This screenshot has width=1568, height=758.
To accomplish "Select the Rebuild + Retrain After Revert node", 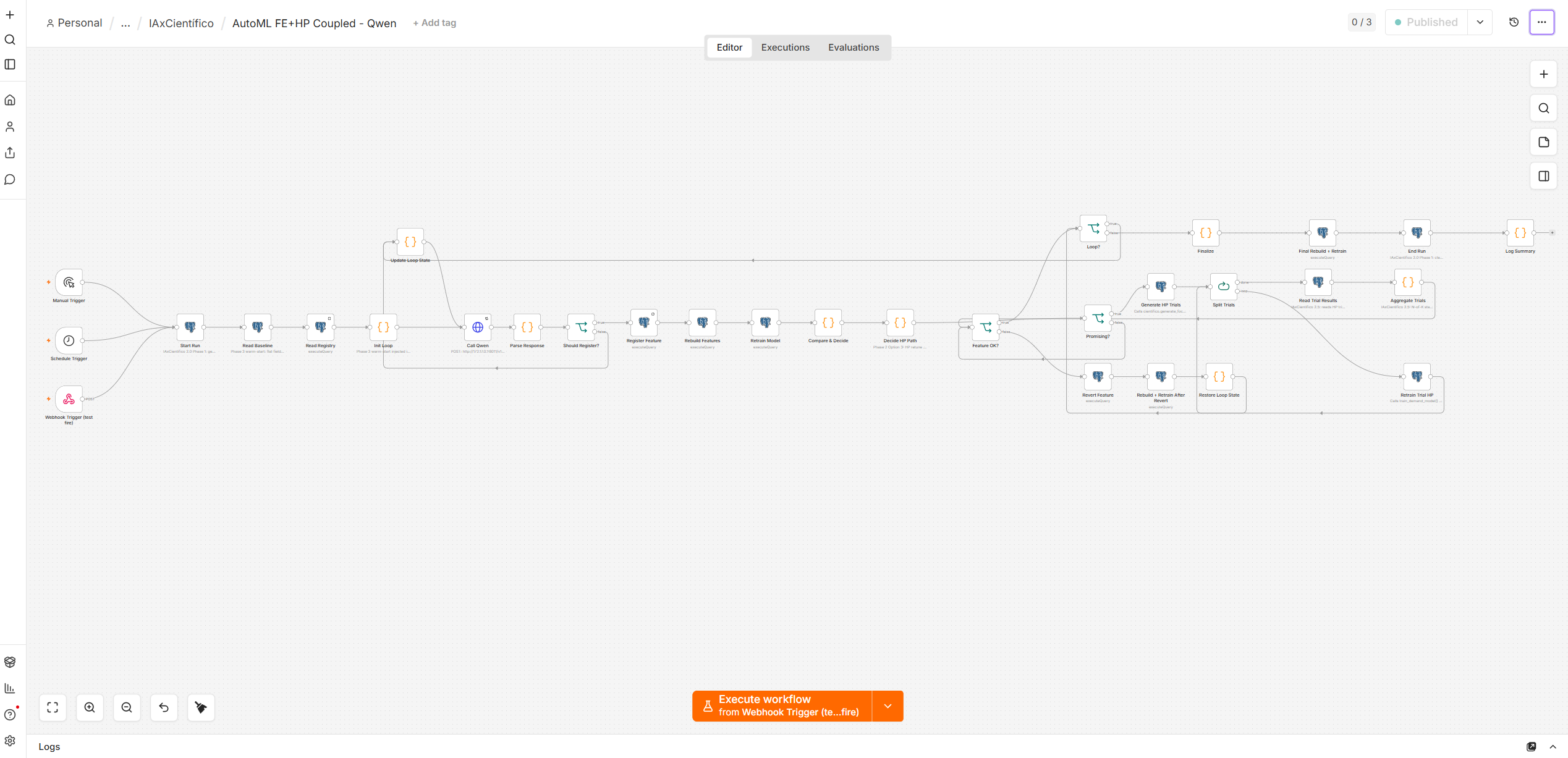I will 1161,377.
